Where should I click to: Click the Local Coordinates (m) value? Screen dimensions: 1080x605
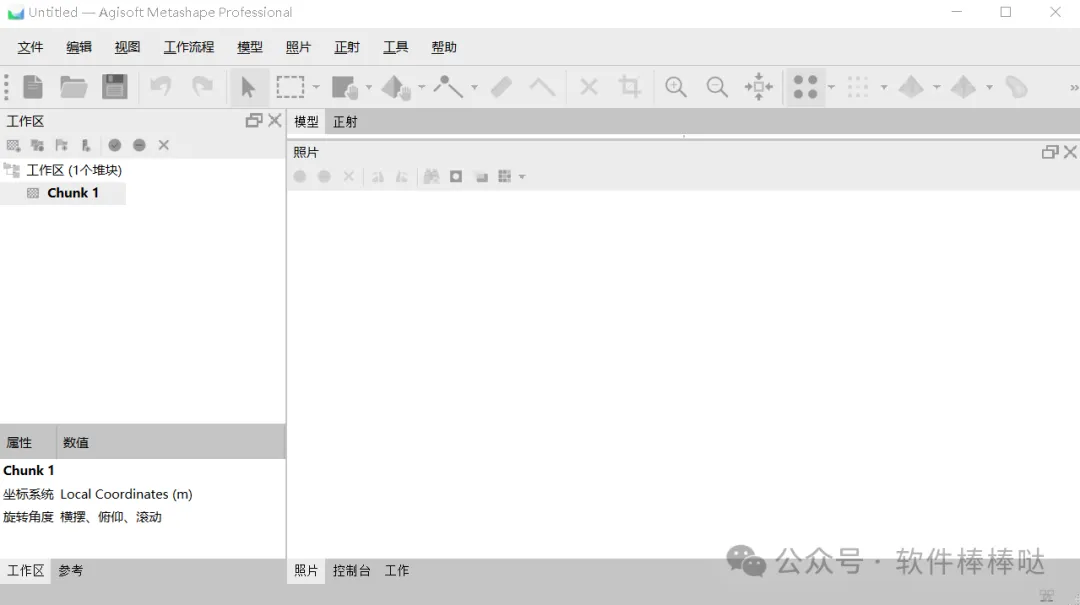[x=126, y=494]
